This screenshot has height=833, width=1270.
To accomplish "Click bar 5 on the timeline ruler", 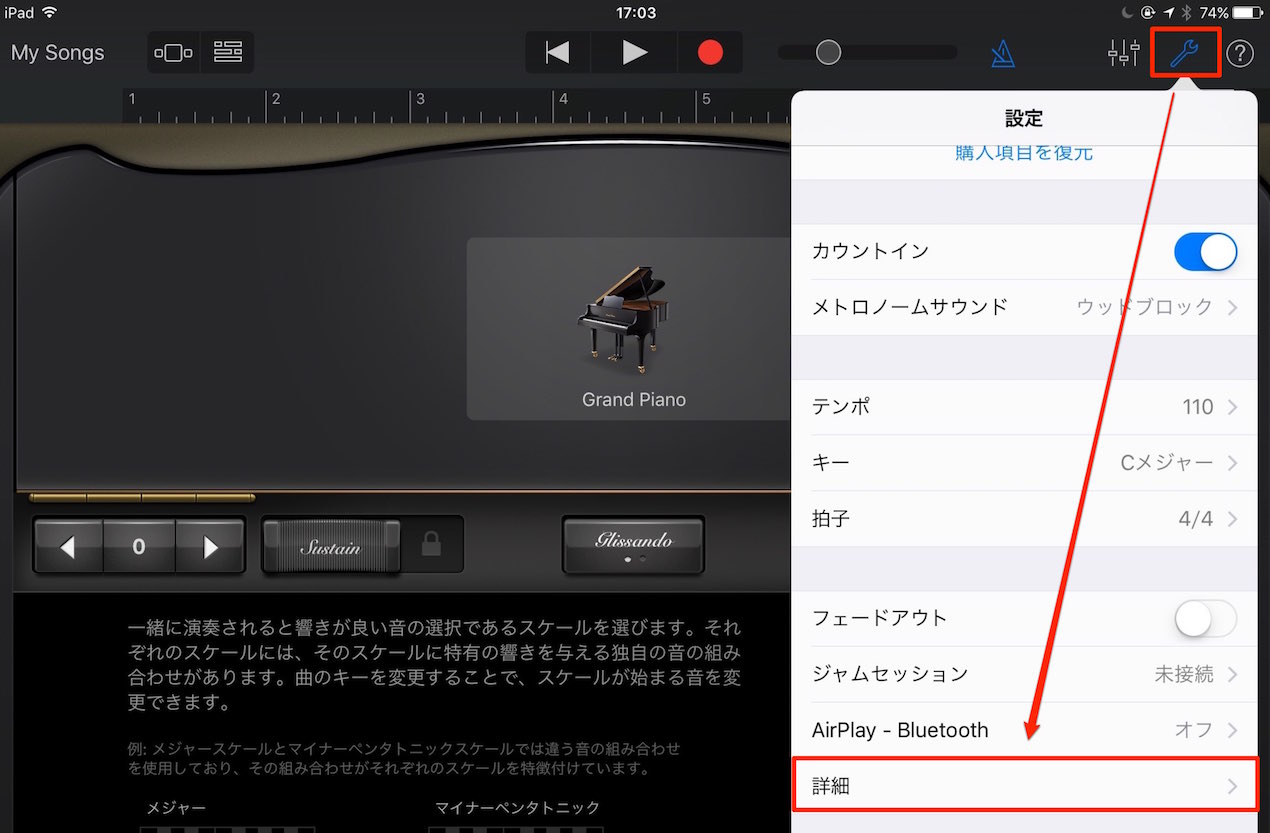I will [x=705, y=100].
